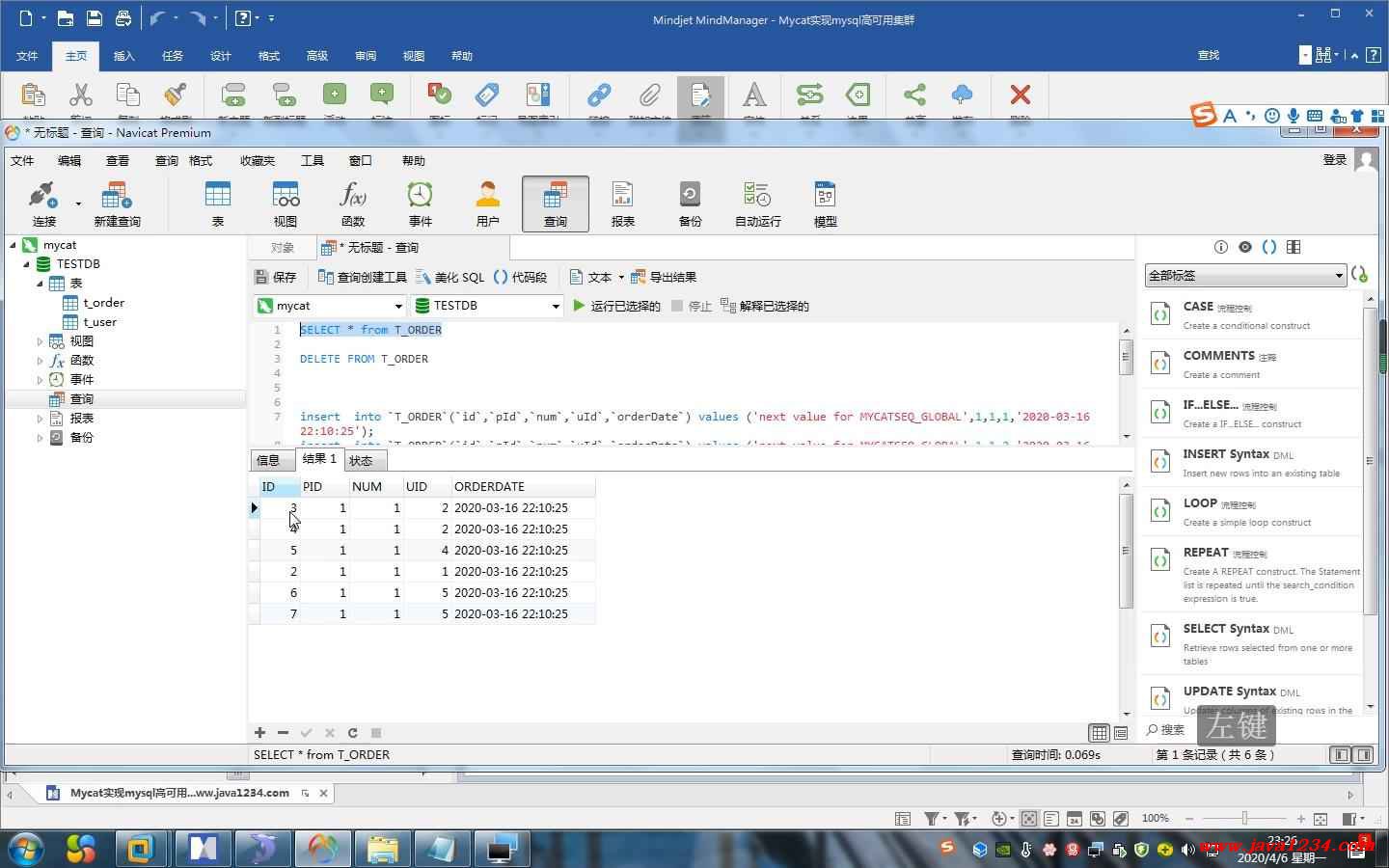Select the Query (查询) toolbar icon
The height and width of the screenshot is (868, 1389).
[556, 204]
